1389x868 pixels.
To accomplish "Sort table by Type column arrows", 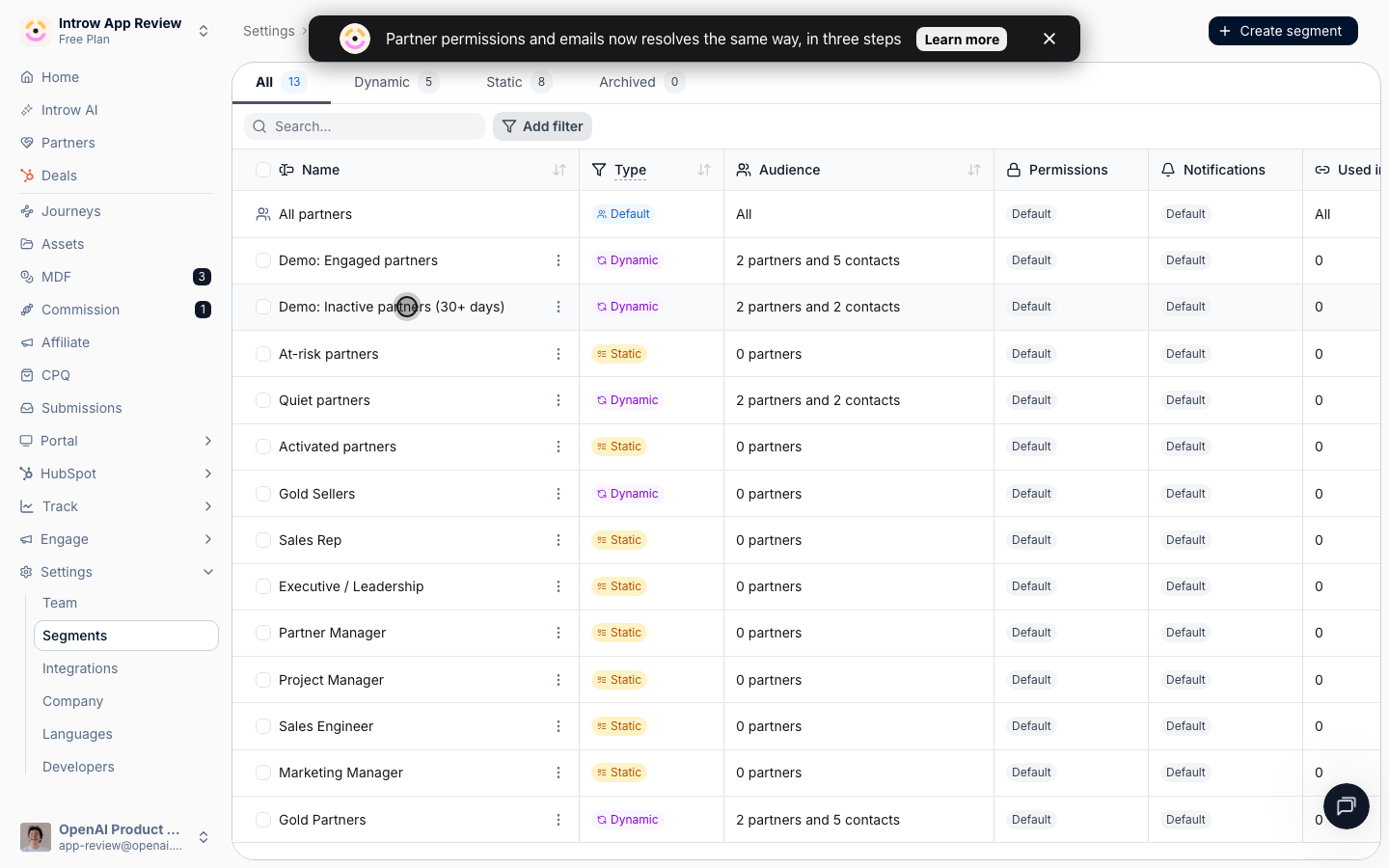I will click(704, 170).
